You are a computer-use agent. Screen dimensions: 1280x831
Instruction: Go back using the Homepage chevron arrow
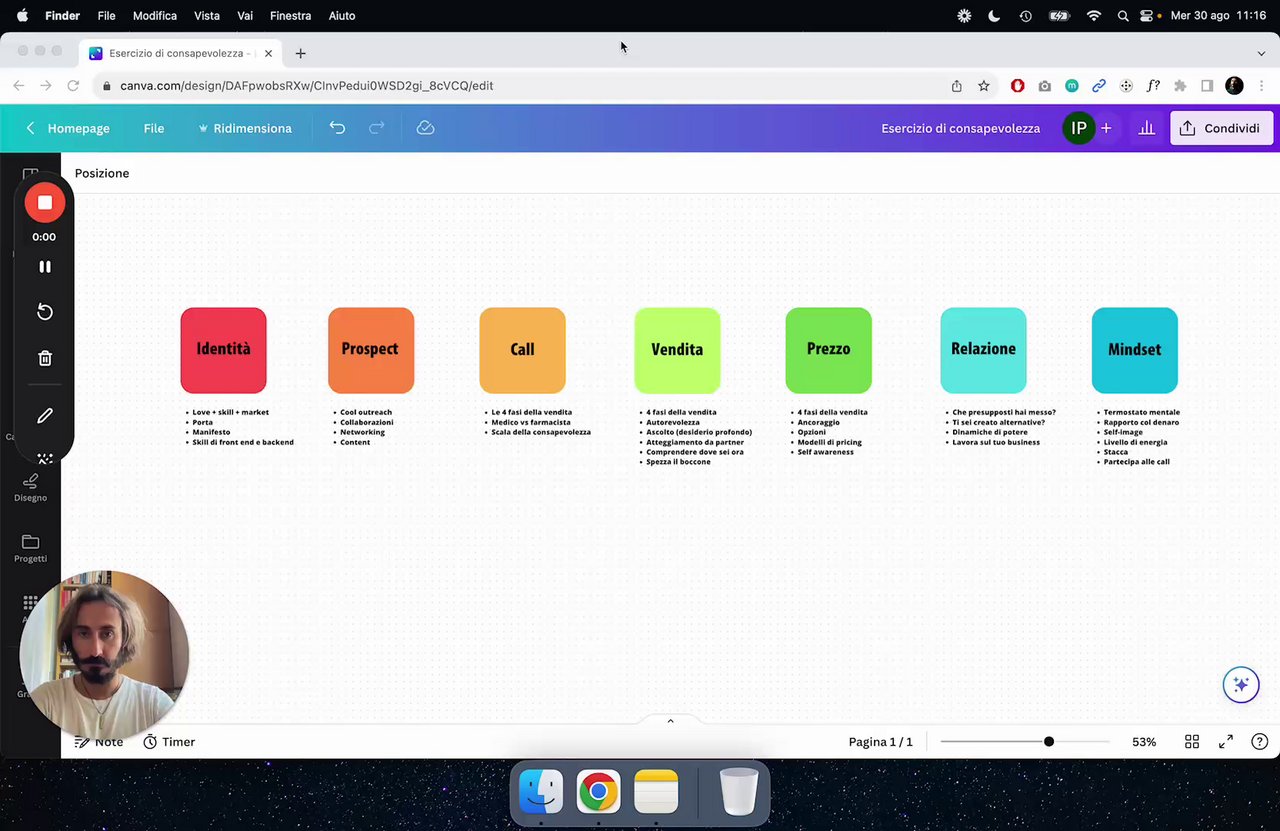[31, 128]
